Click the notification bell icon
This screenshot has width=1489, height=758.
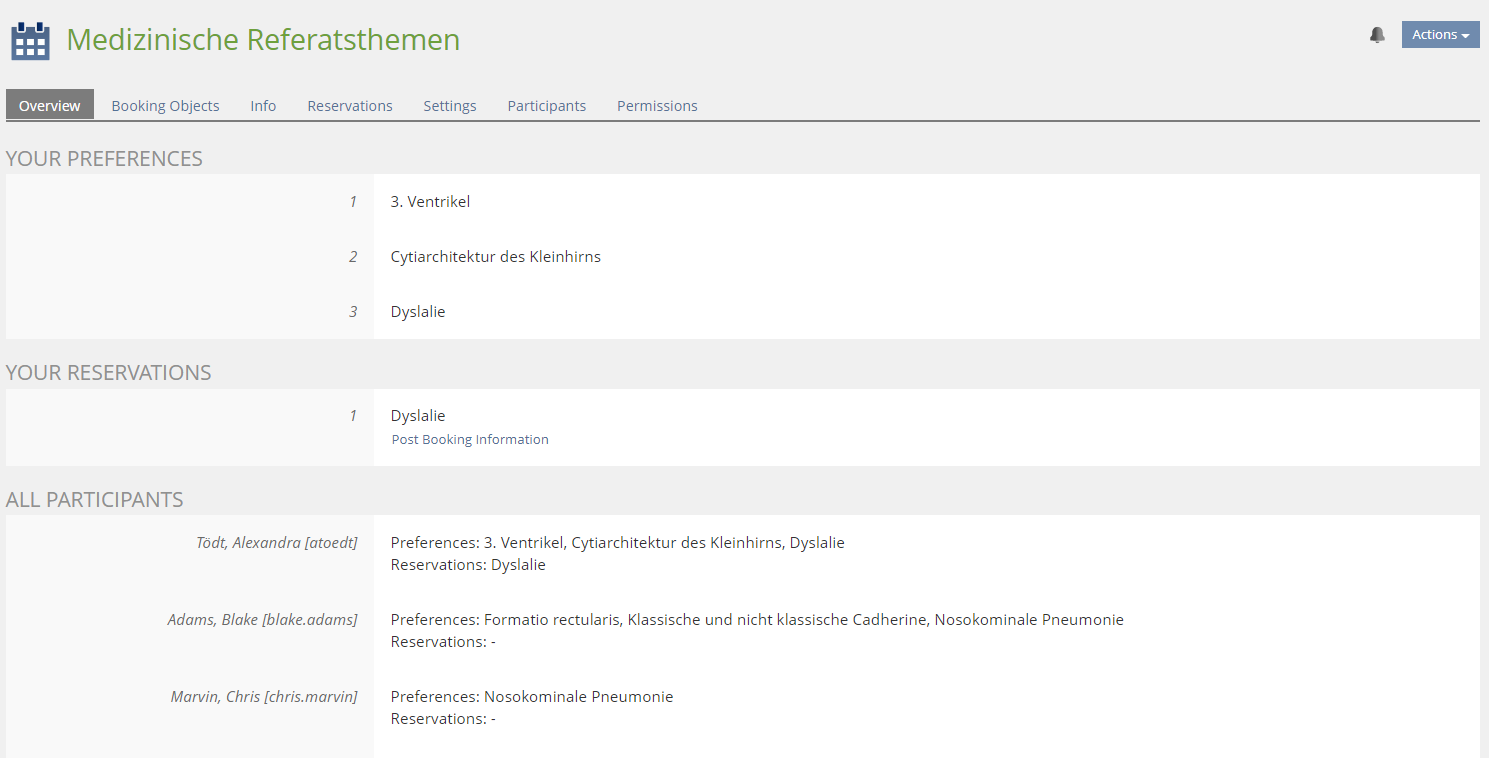click(x=1377, y=35)
